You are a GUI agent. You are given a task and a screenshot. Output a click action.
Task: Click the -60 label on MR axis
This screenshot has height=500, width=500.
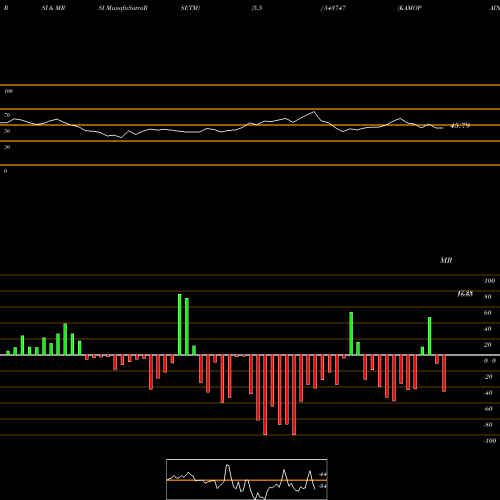[488, 409]
